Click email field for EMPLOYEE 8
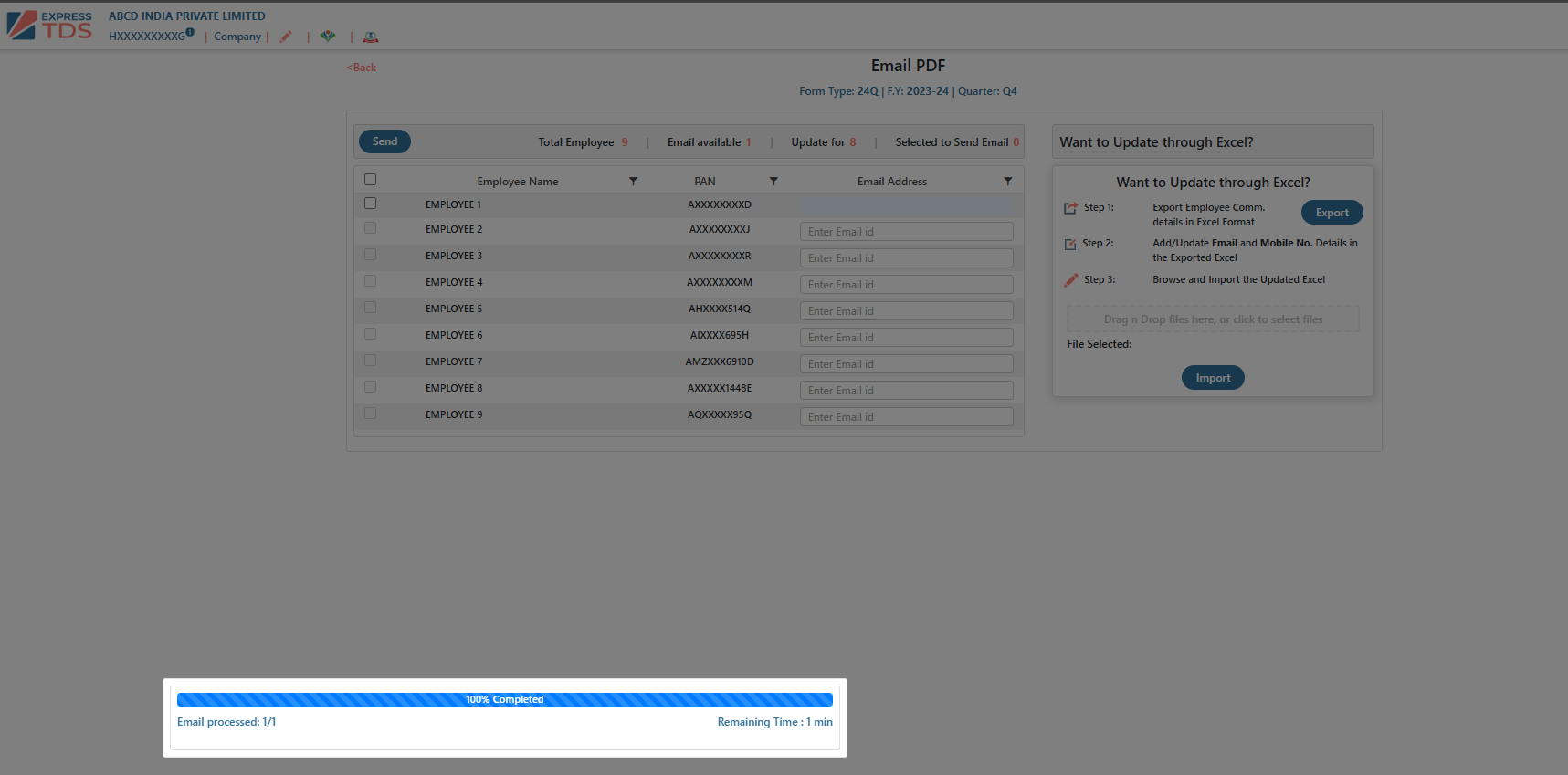1568x775 pixels. (907, 391)
